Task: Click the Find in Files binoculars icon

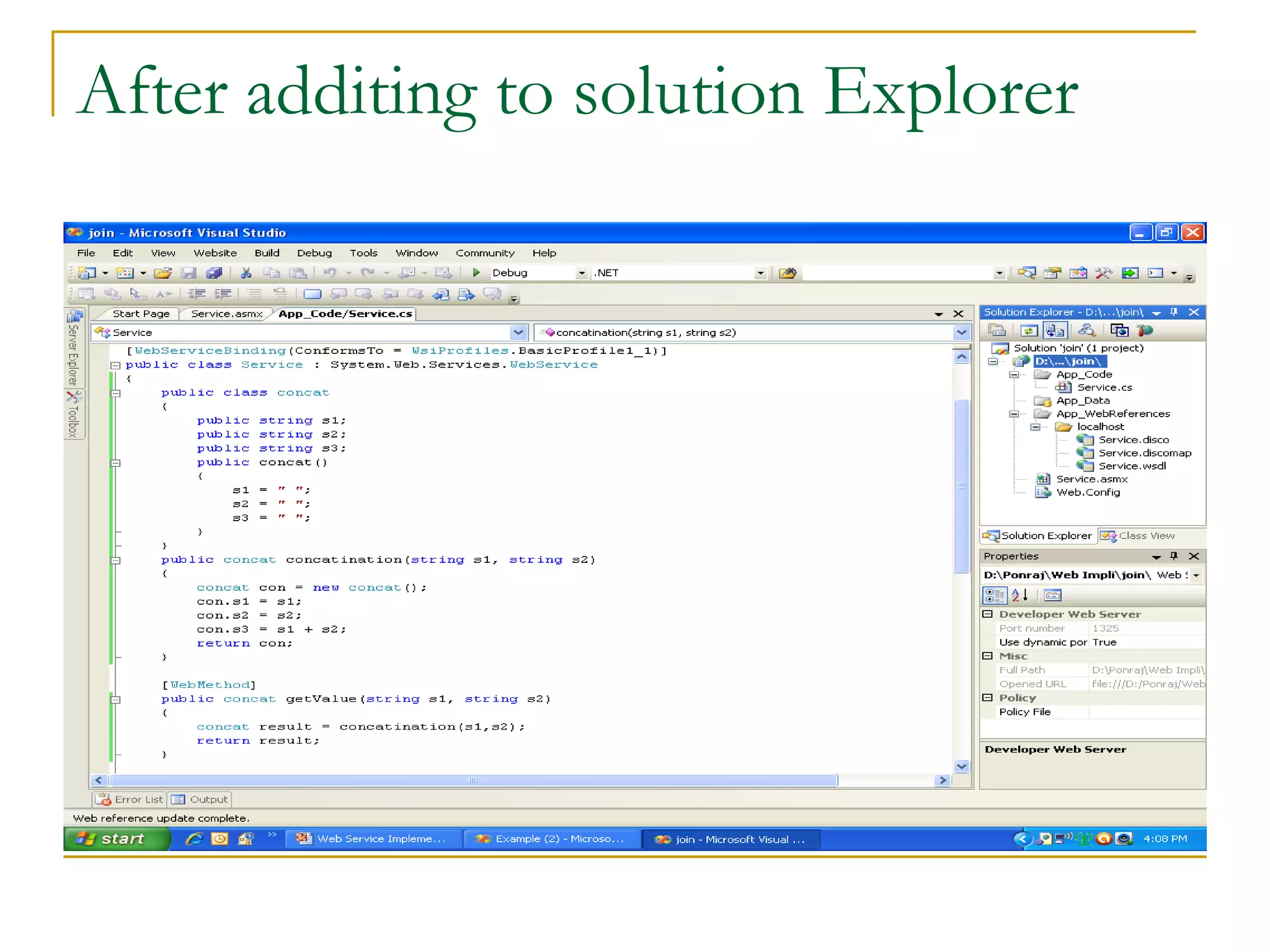Action: 788,273
